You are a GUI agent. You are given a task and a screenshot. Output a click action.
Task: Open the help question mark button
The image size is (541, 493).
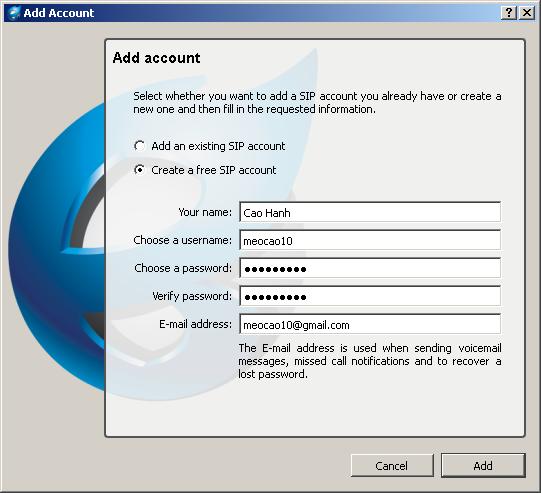point(509,13)
